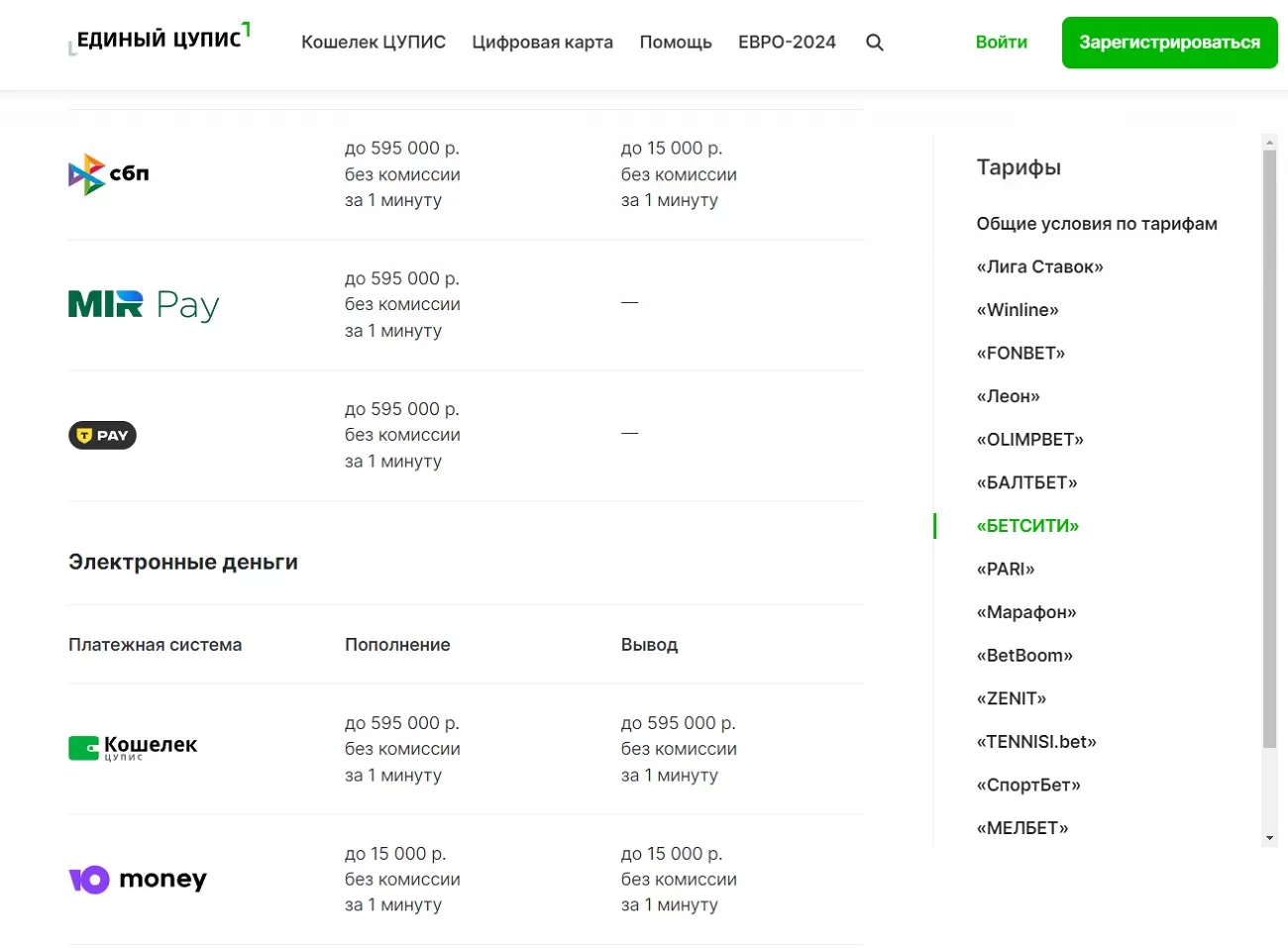Click the Единый ЦУПИС logo

160,40
